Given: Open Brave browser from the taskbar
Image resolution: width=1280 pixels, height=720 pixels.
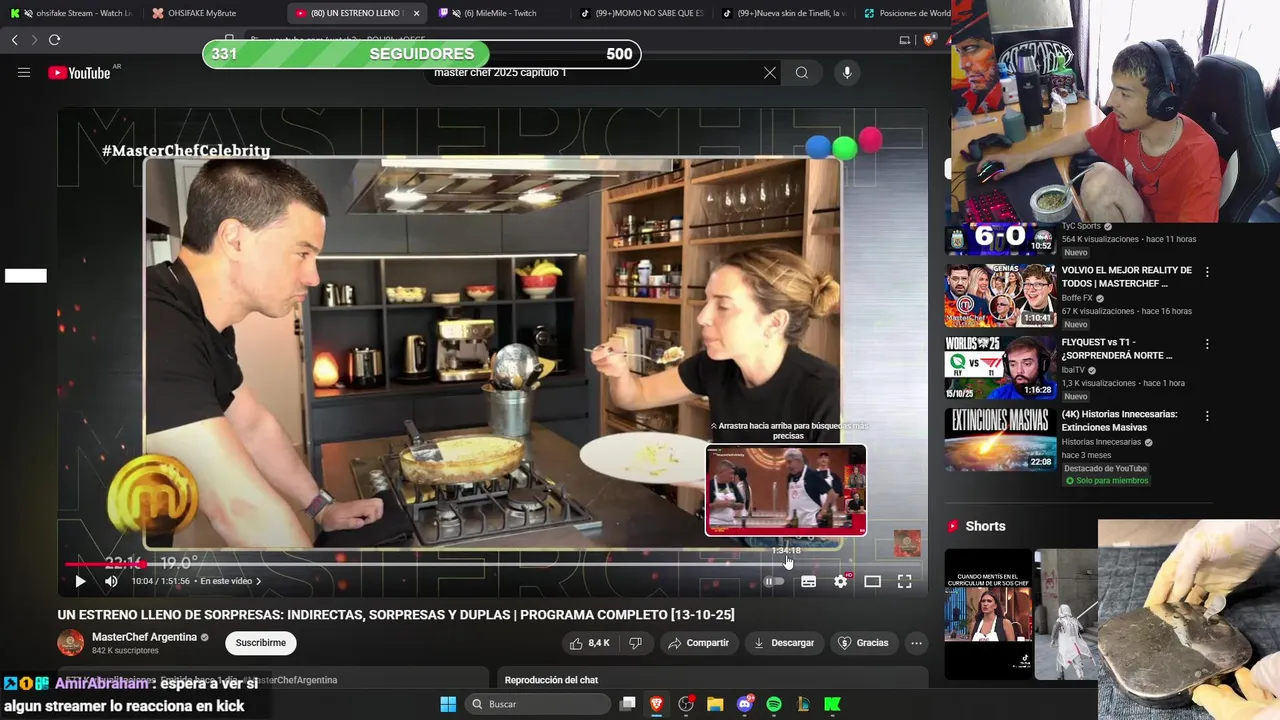Looking at the screenshot, I should [657, 704].
